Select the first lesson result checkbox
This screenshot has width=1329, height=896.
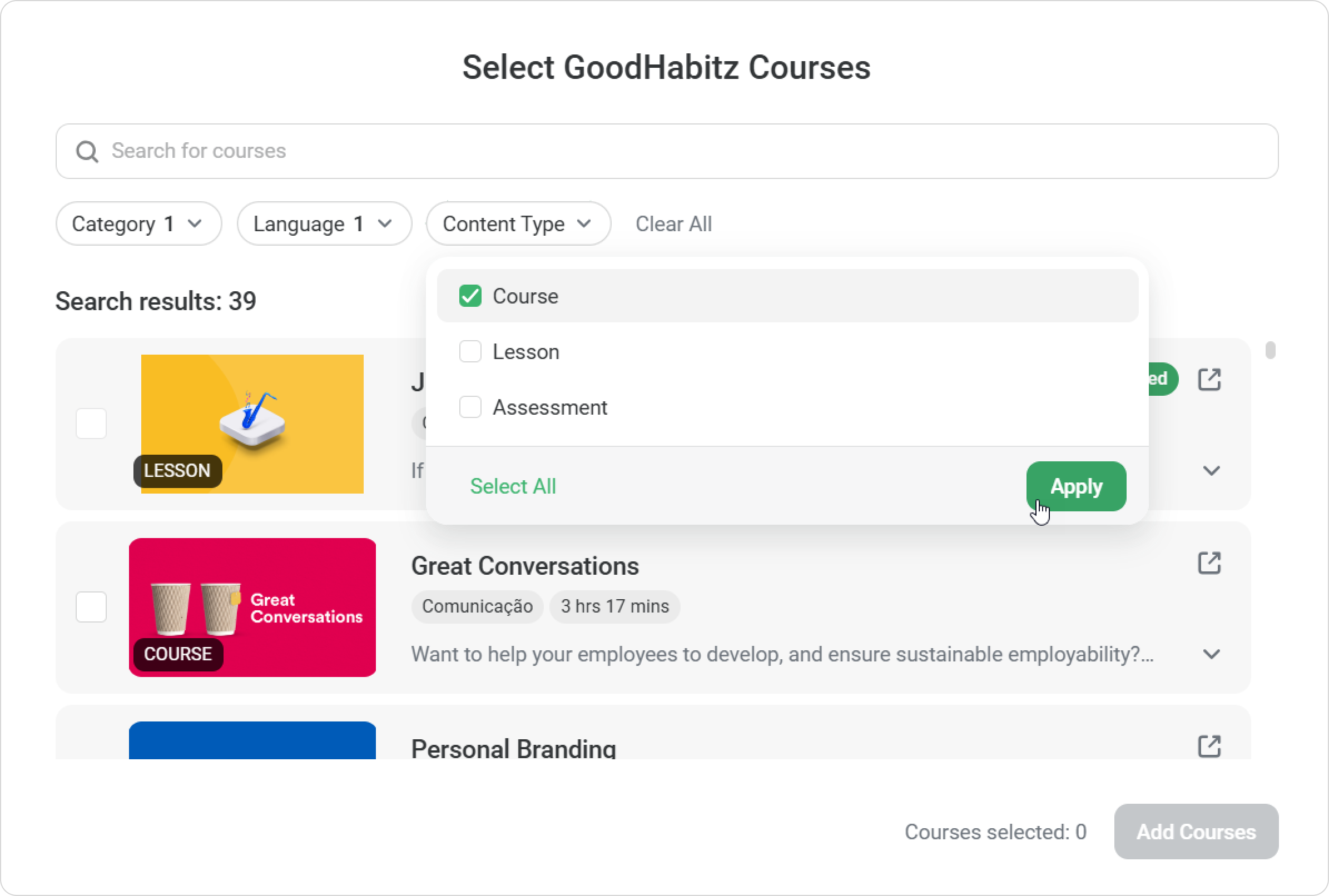pyautogui.click(x=91, y=424)
